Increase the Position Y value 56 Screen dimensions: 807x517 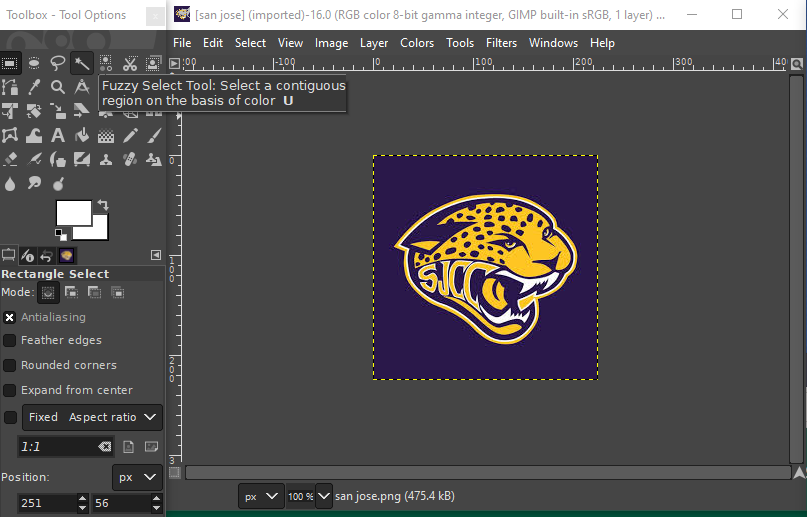(x=156, y=498)
